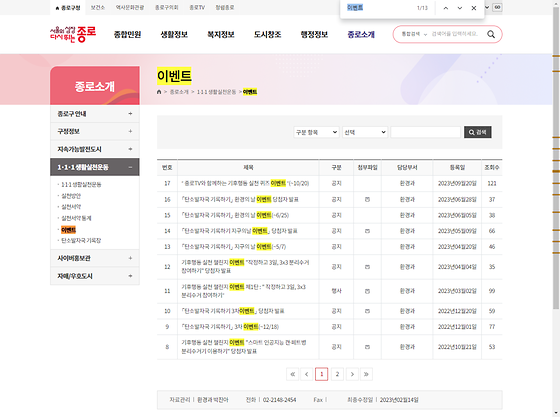
Task: Open the 생활정보 main menu
Action: coord(174,35)
